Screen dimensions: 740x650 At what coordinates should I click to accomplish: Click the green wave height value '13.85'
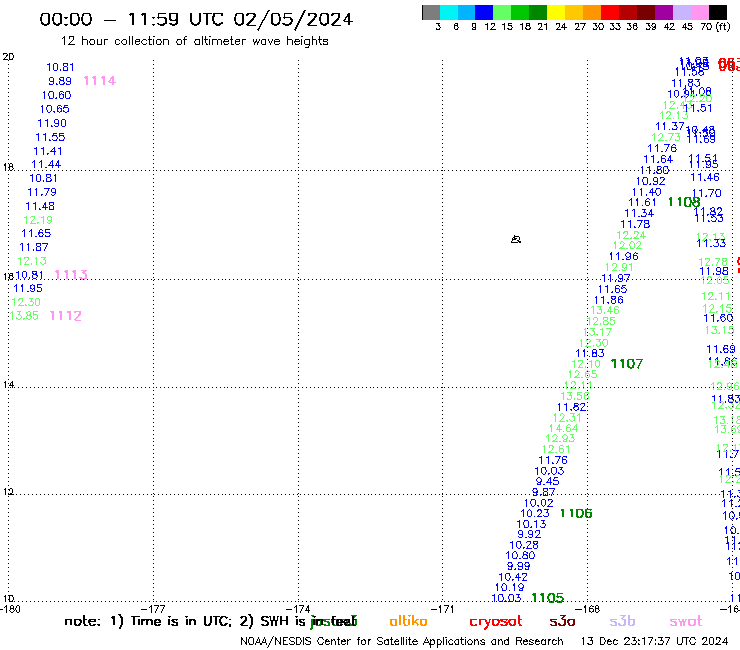(x=24, y=316)
